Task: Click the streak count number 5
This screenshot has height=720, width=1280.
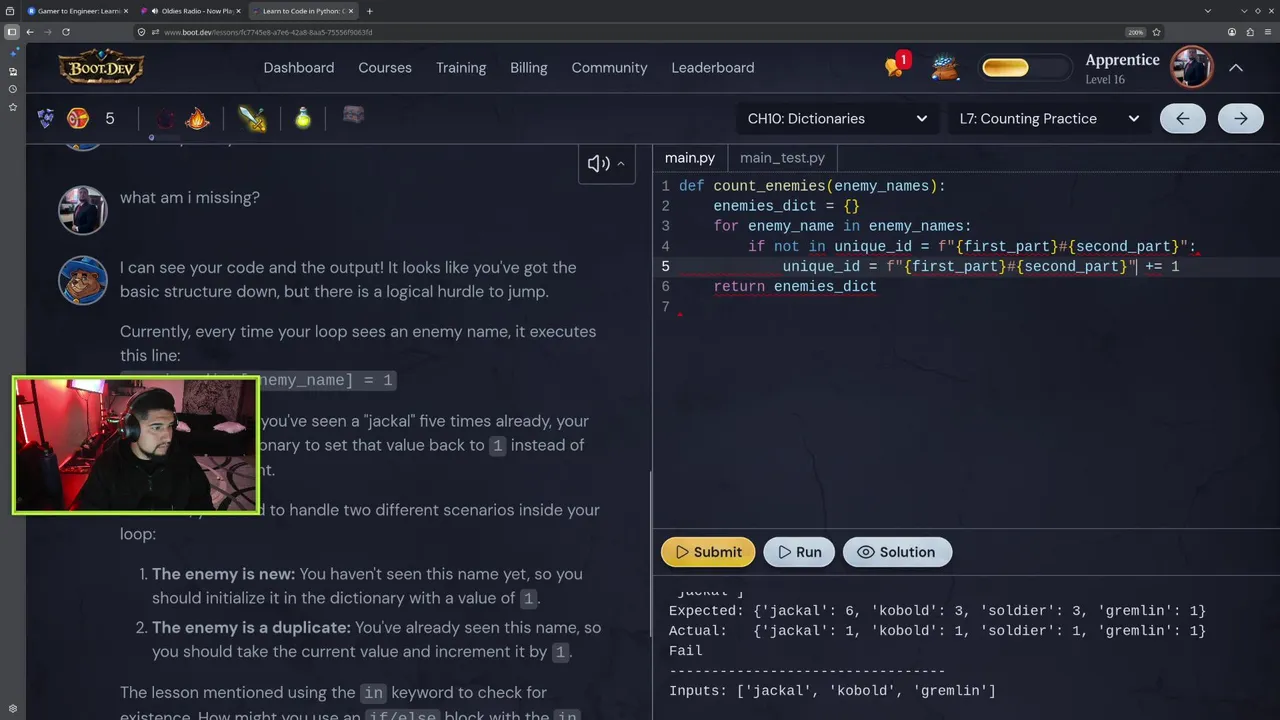Action: pos(110,119)
